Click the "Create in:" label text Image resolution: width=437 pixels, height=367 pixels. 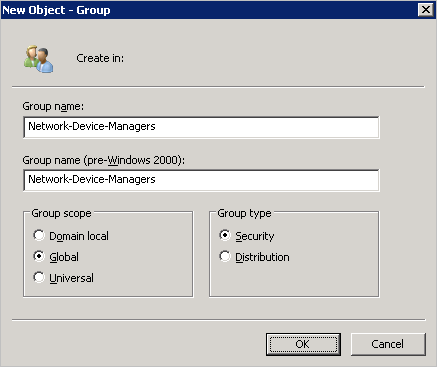point(100,58)
